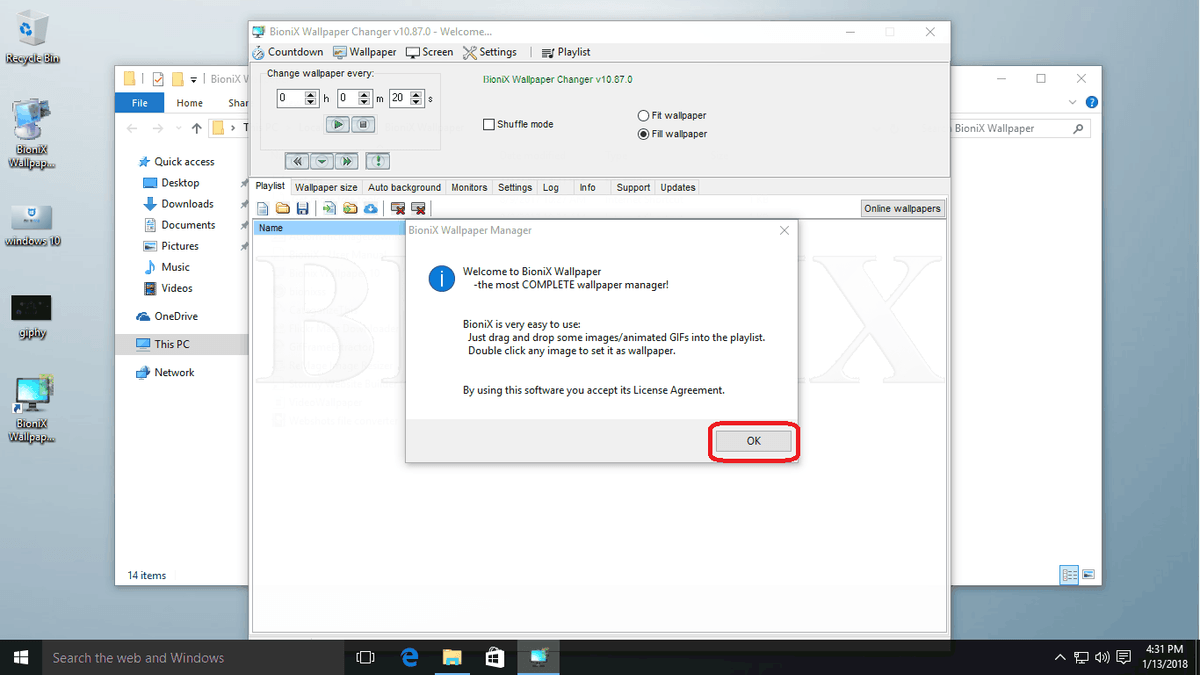Save the playlist with the disk icon

(303, 208)
